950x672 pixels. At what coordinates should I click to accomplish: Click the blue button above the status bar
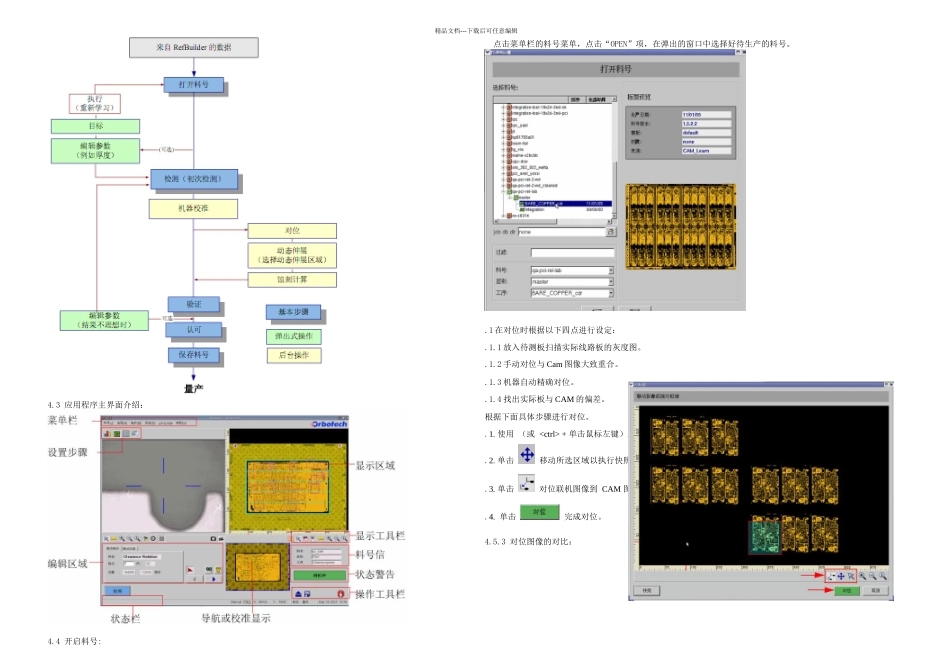coord(118,591)
